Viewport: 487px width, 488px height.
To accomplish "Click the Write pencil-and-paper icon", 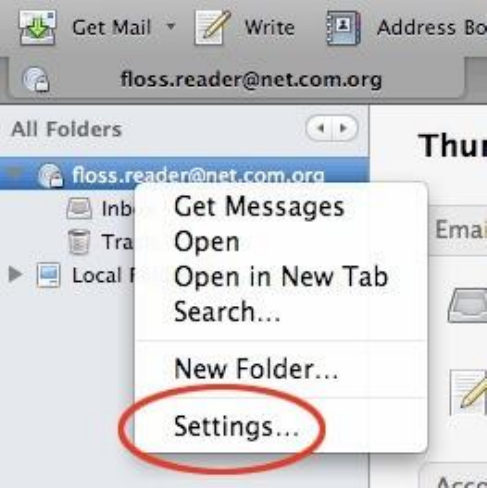I will (x=213, y=27).
